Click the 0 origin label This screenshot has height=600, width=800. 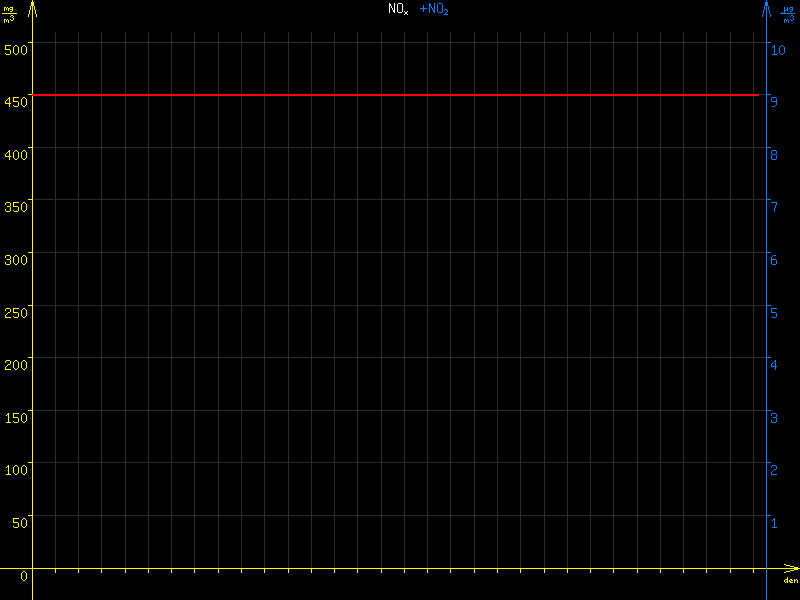24,576
